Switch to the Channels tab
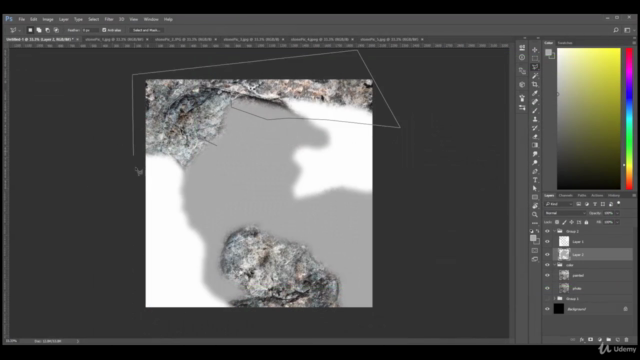The width and height of the screenshot is (640, 360). (566, 196)
